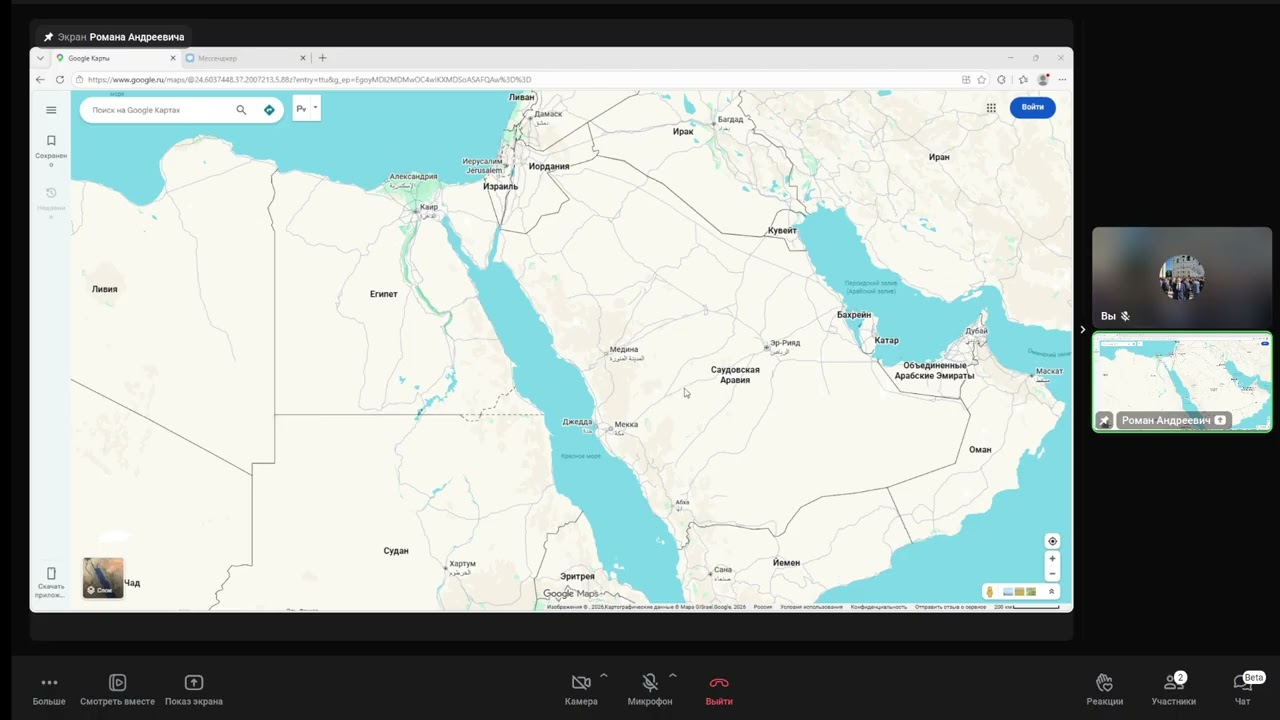Reload the browser page
1280x720 pixels.
point(60,79)
